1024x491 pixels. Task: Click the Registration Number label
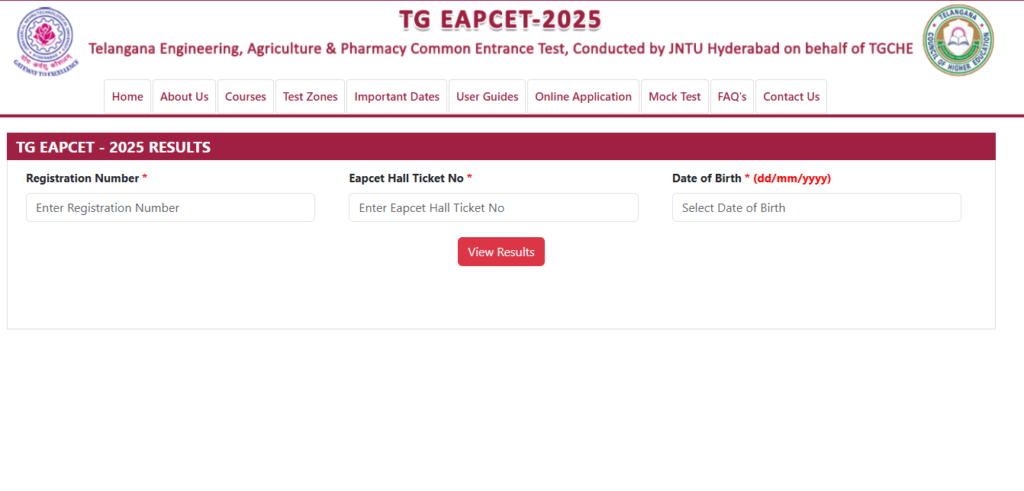pyautogui.click(x=87, y=178)
